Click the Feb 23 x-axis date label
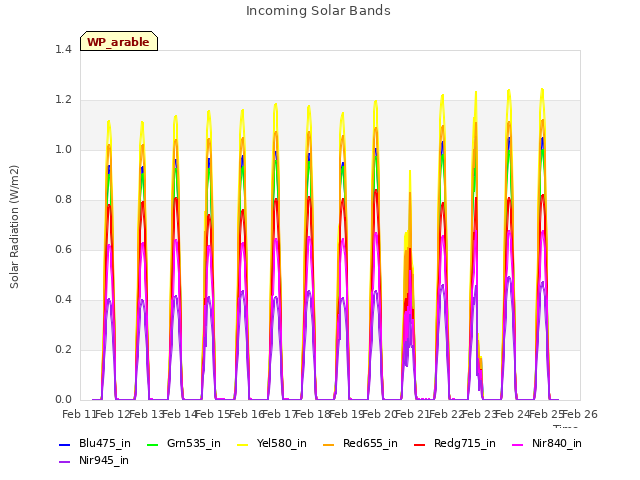 click(480, 415)
